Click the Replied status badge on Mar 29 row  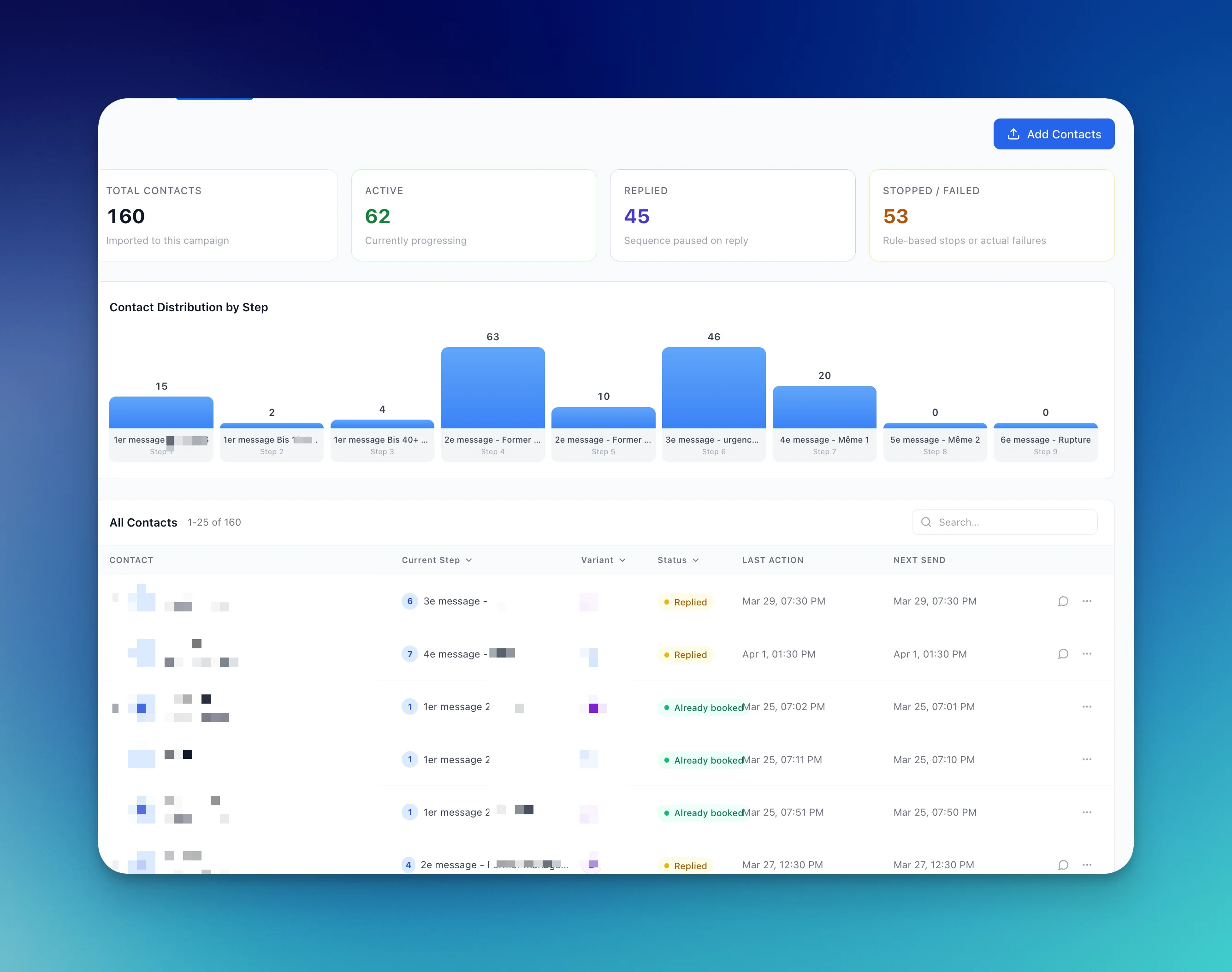coord(685,602)
